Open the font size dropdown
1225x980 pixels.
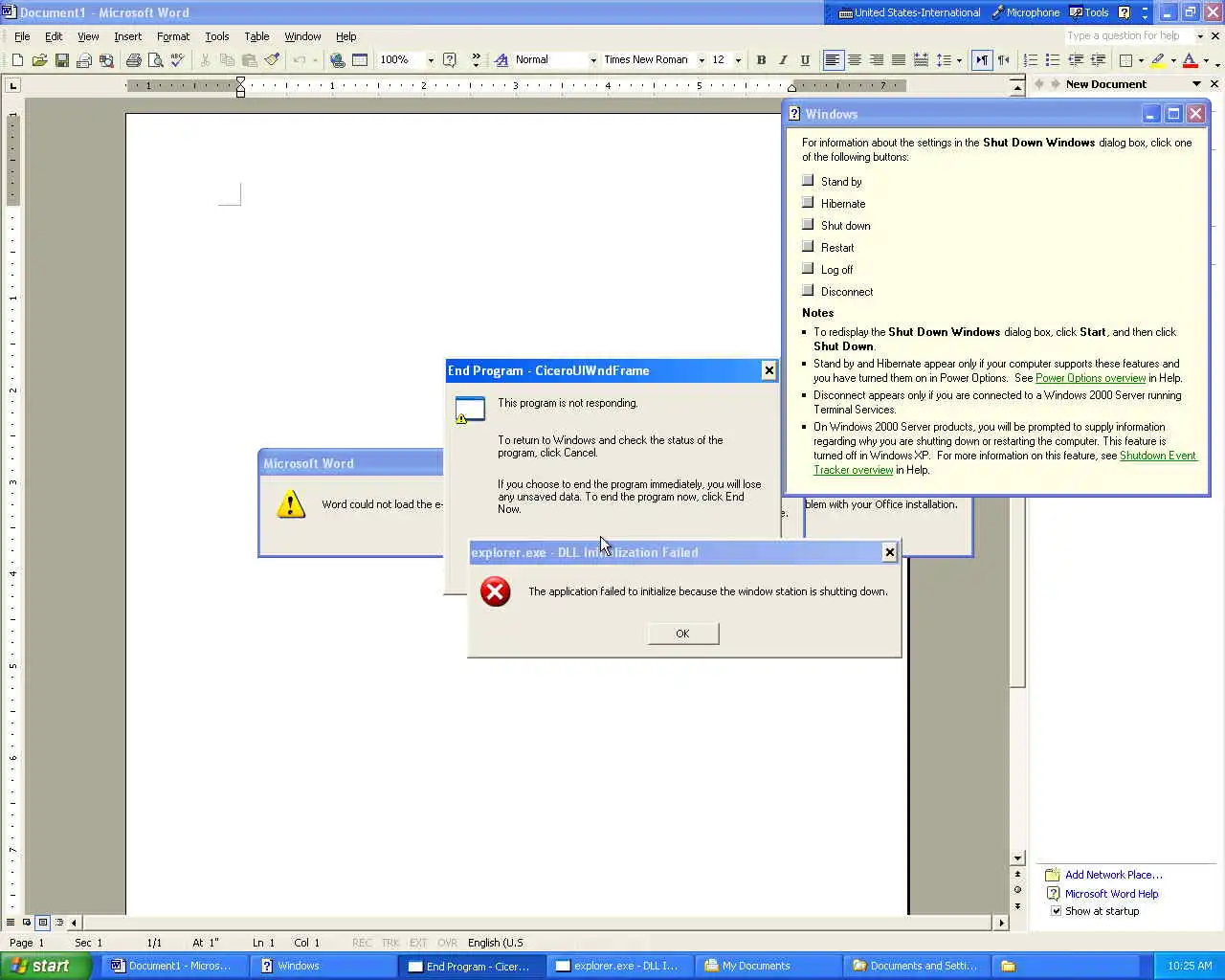(738, 60)
